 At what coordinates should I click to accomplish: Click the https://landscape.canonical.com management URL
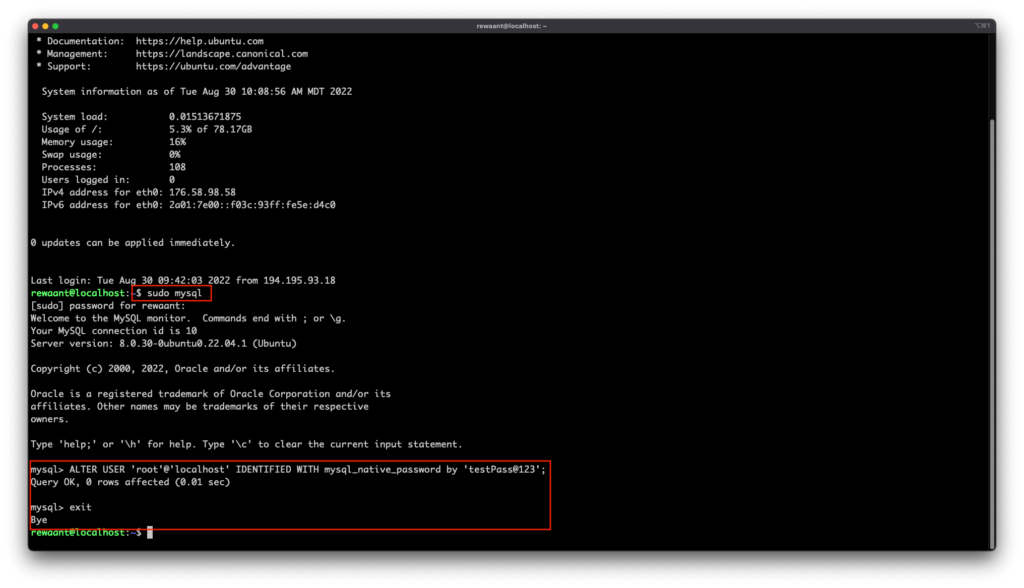point(221,54)
